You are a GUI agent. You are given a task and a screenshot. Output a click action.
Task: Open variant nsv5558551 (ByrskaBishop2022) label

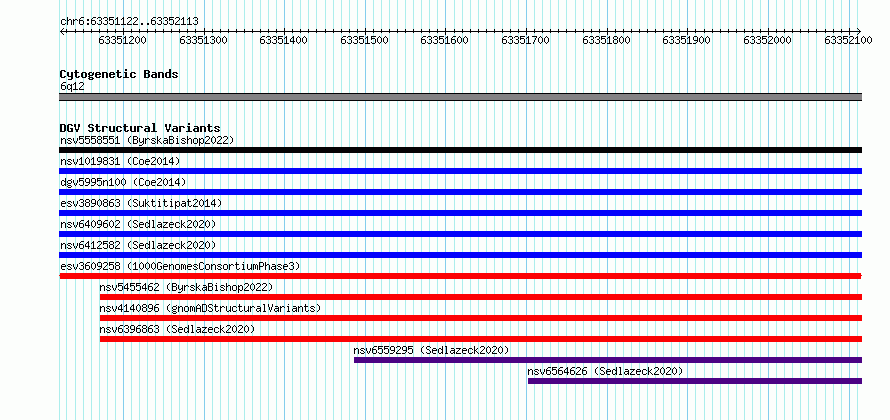click(147, 140)
